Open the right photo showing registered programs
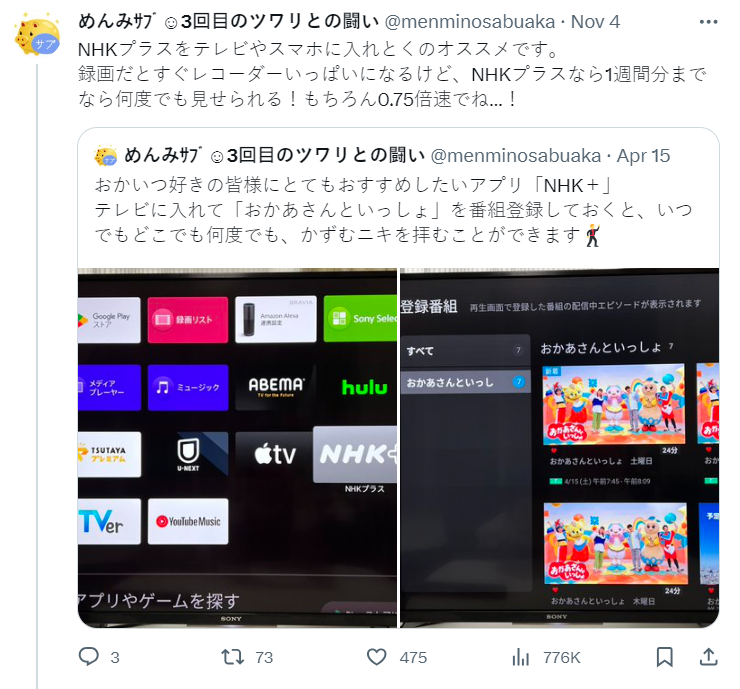The height and width of the screenshot is (689, 740). (x=560, y=448)
